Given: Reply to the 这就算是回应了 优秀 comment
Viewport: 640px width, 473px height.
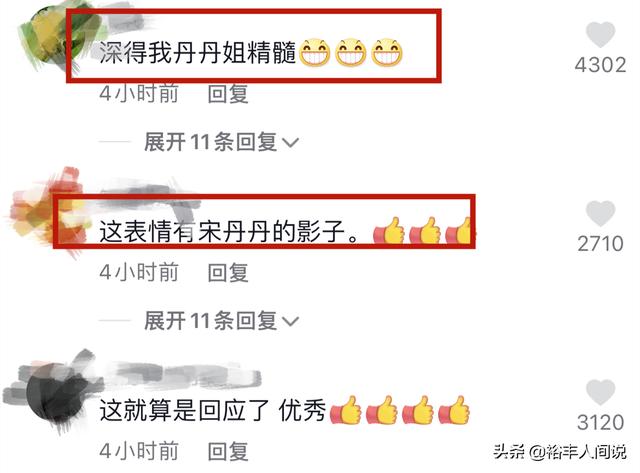Looking at the screenshot, I should 228,451.
